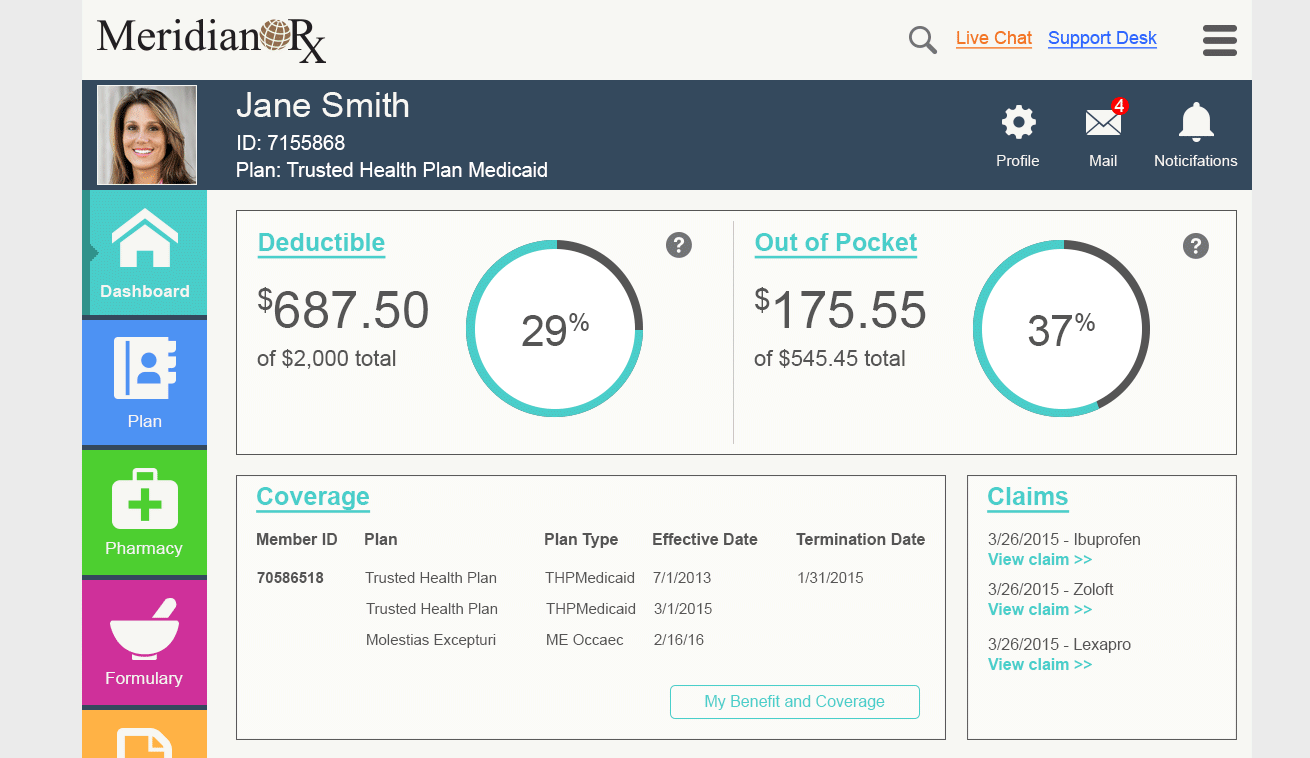The width and height of the screenshot is (1310, 758).
Task: Open the orange document sidebar tile
Action: pos(145,734)
